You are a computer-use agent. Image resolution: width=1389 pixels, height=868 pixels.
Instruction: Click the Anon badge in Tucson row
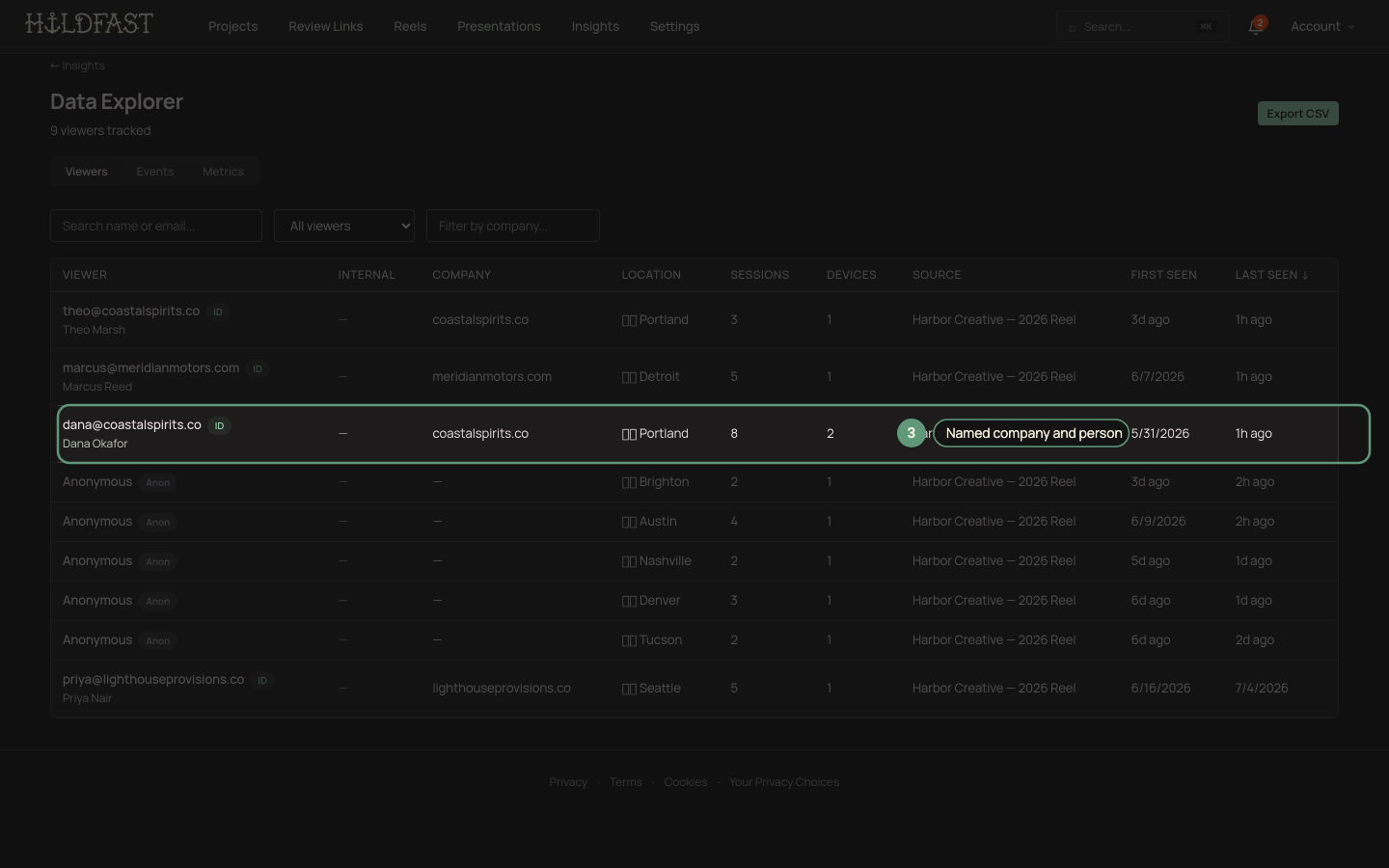(x=158, y=641)
